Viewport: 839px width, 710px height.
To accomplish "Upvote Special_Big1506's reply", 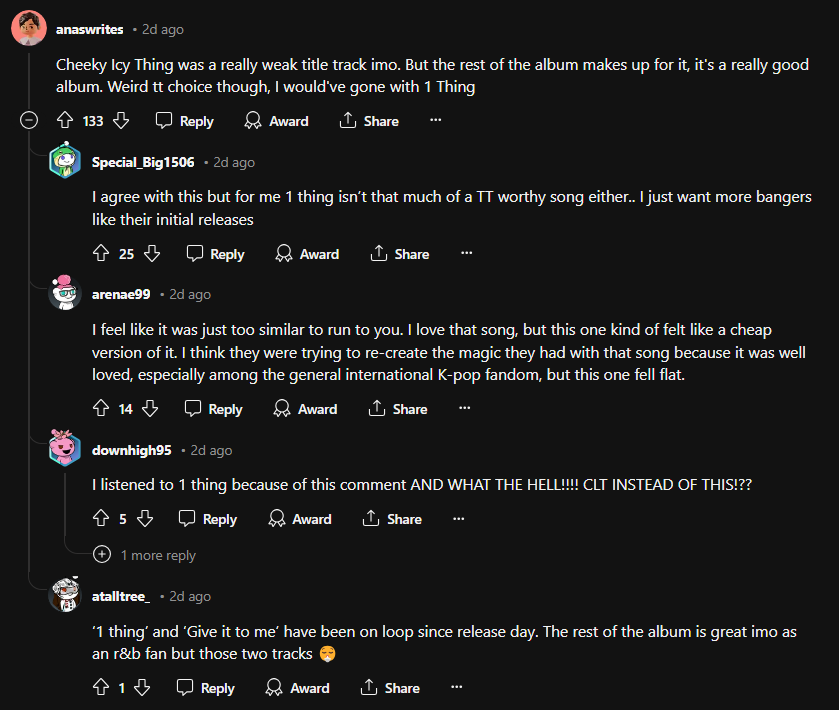I will point(100,254).
